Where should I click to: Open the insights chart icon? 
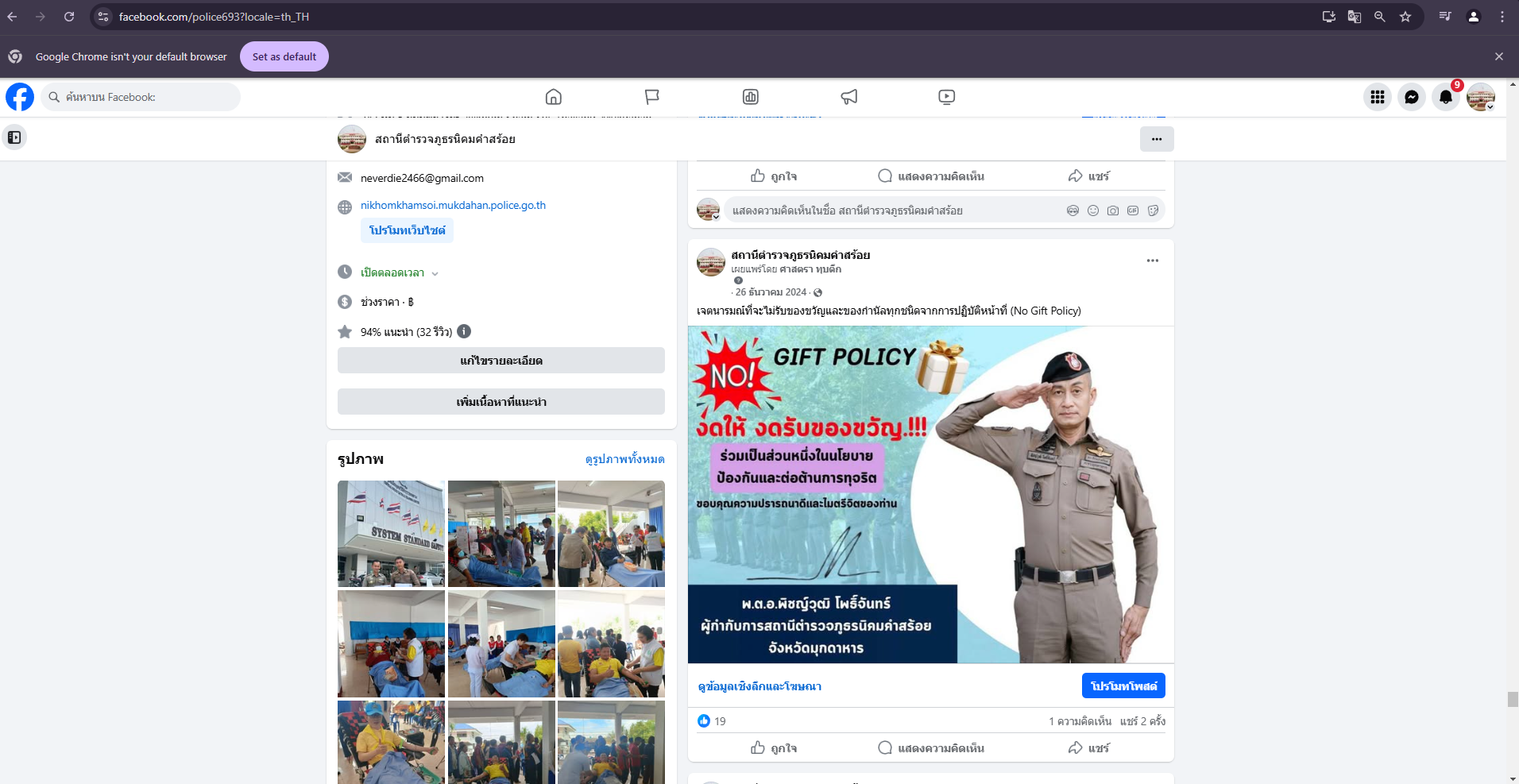pos(750,97)
